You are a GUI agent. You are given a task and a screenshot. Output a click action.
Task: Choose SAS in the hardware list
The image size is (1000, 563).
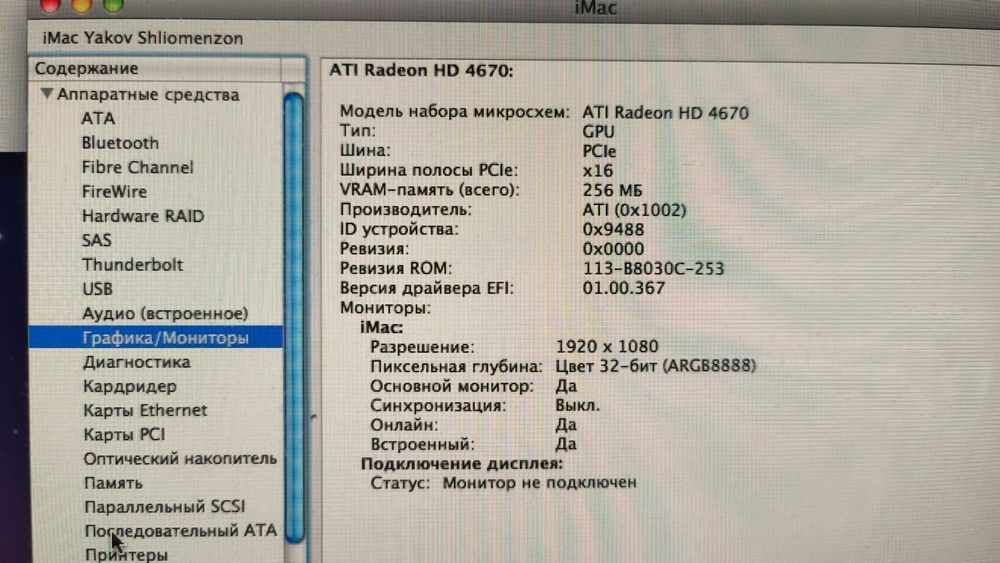96,240
